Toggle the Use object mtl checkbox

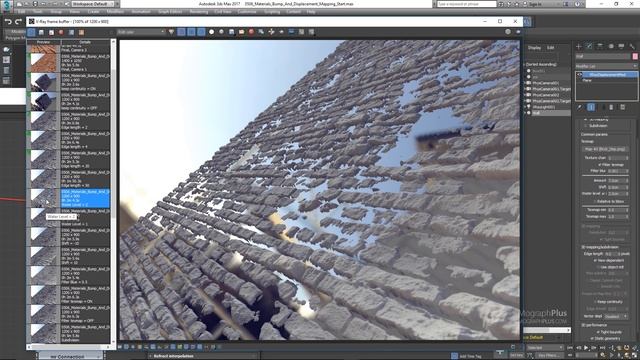pyautogui.click(x=598, y=267)
